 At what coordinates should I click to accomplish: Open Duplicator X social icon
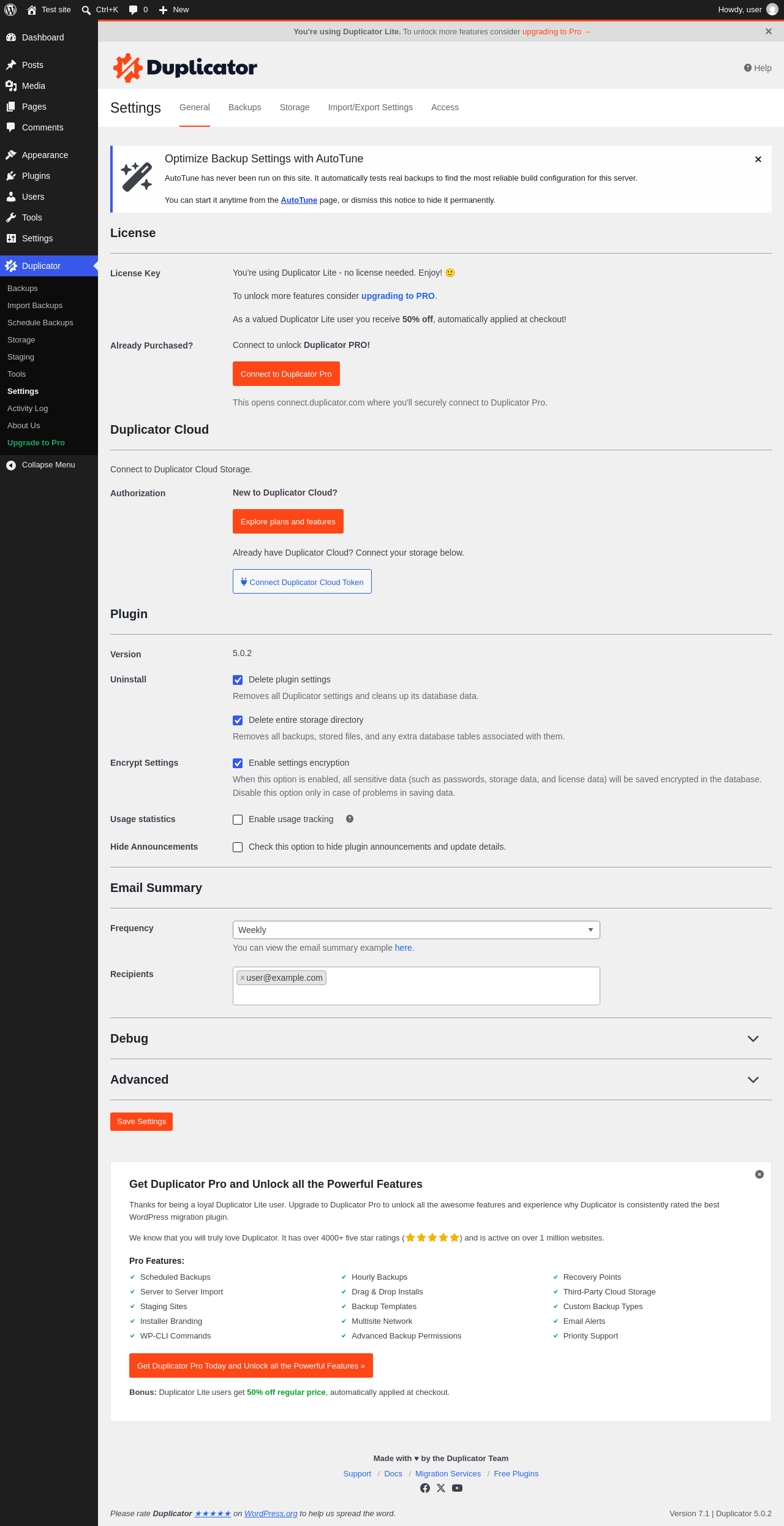click(441, 1488)
